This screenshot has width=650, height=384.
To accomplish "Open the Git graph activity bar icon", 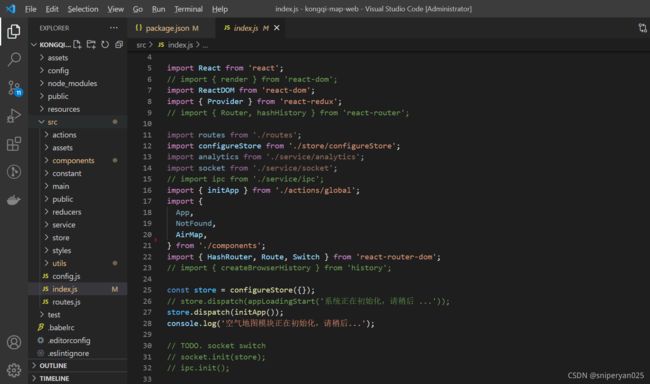I will click(x=14, y=172).
